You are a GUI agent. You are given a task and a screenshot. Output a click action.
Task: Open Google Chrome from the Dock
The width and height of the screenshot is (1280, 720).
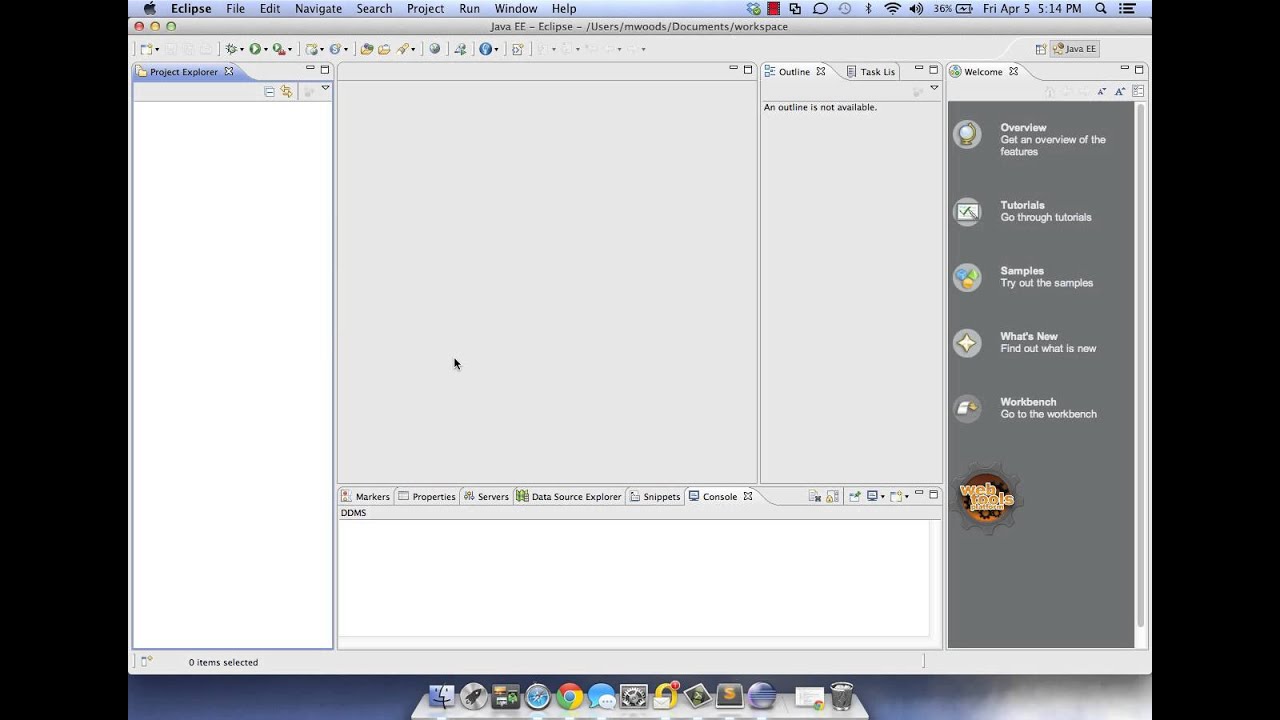570,696
